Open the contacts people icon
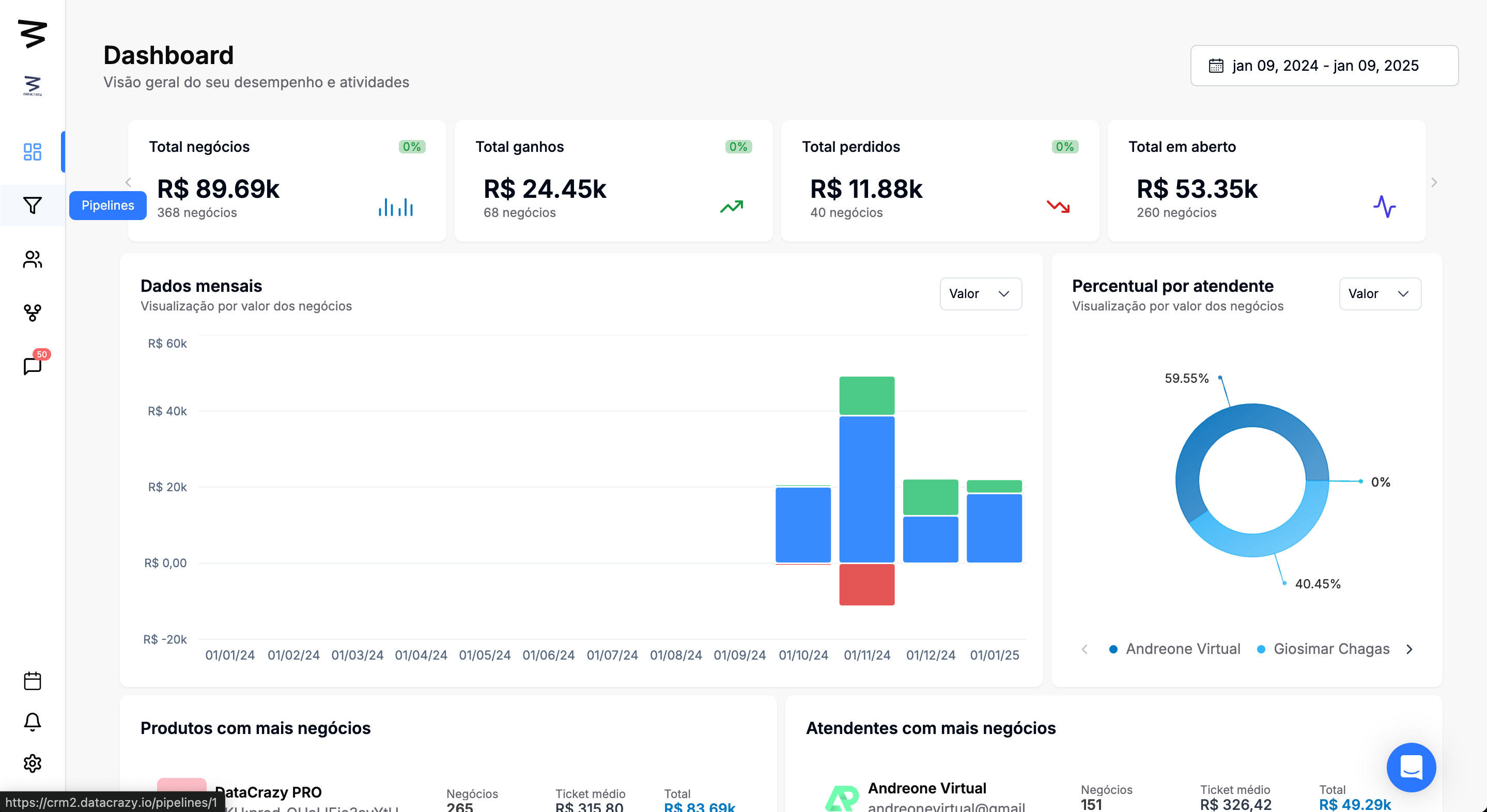The image size is (1487, 812). (33, 259)
